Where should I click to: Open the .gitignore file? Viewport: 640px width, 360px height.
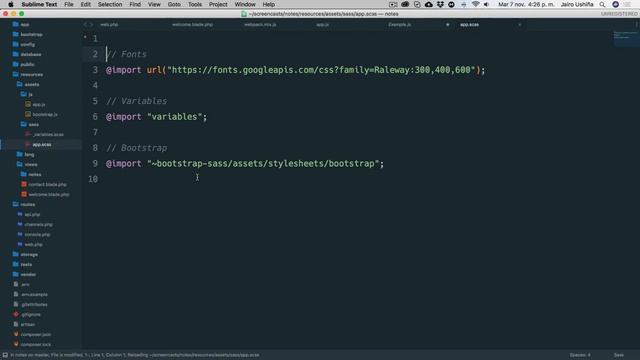click(x=31, y=315)
